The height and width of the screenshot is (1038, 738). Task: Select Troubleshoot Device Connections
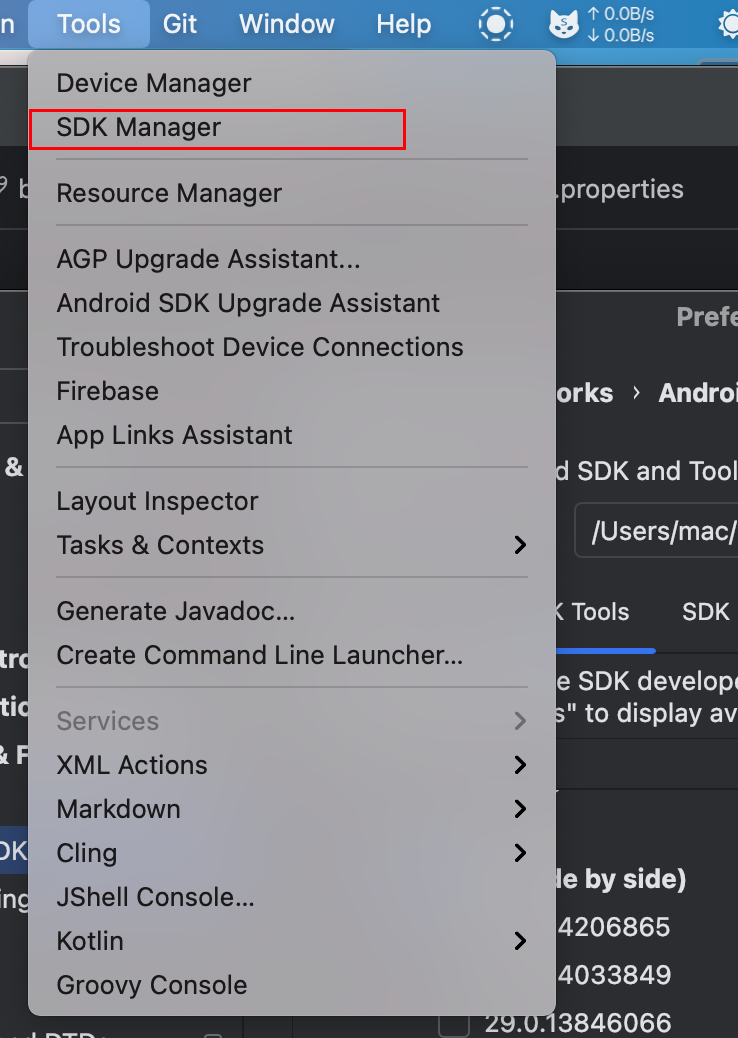click(292, 348)
